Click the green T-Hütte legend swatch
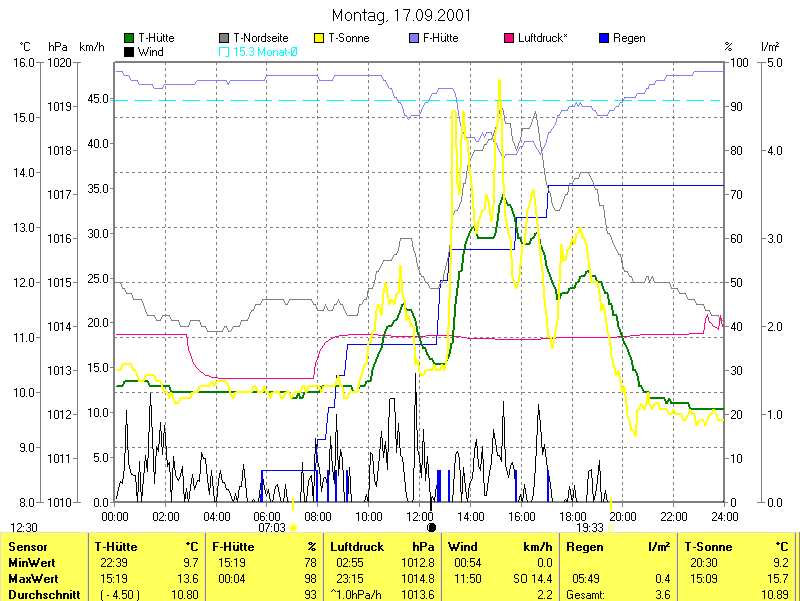This screenshot has height=601, width=800. pos(129,38)
